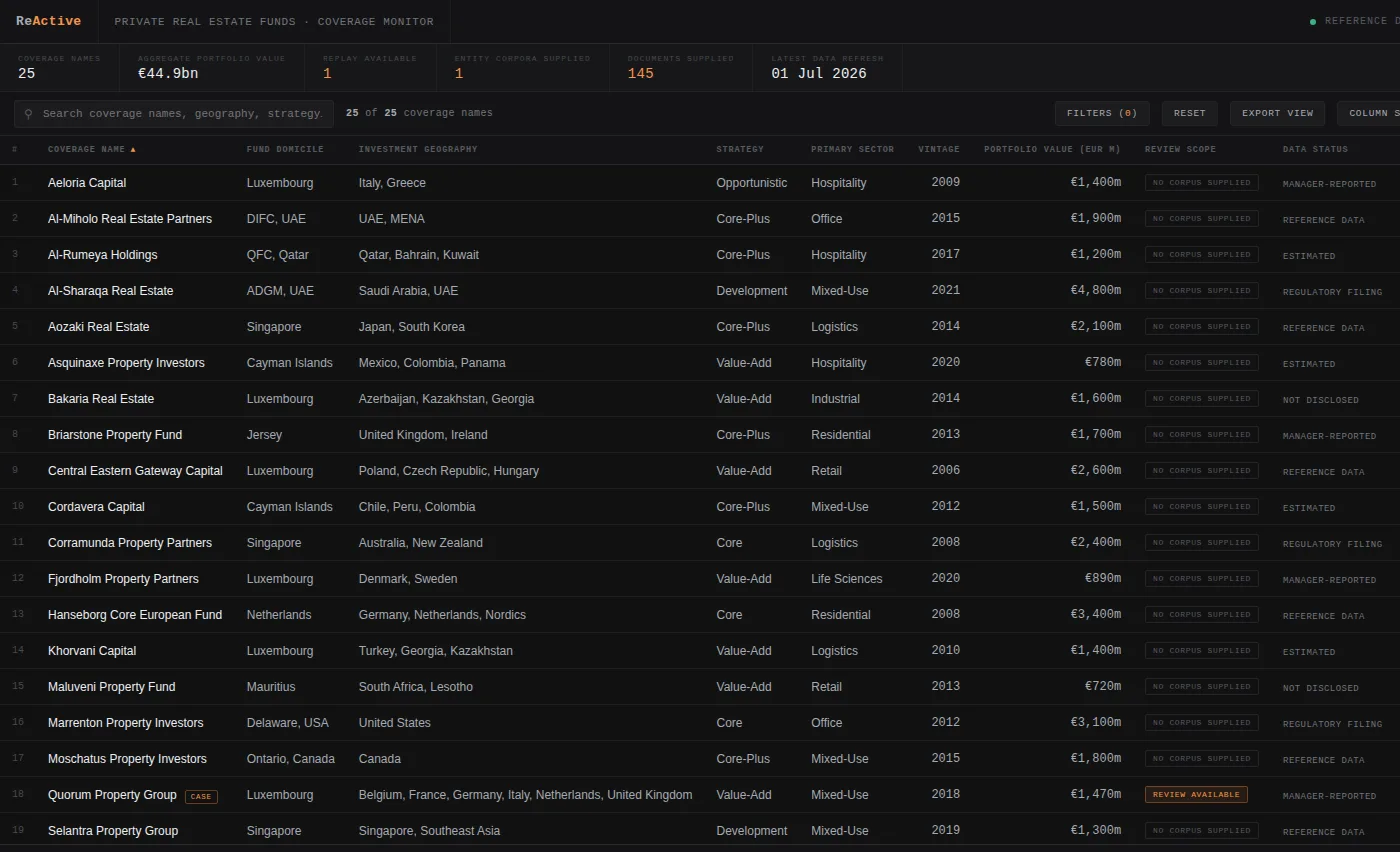The height and width of the screenshot is (852, 1400).
Task: Click Delaware, USA domicile cell
Action: pos(288,723)
